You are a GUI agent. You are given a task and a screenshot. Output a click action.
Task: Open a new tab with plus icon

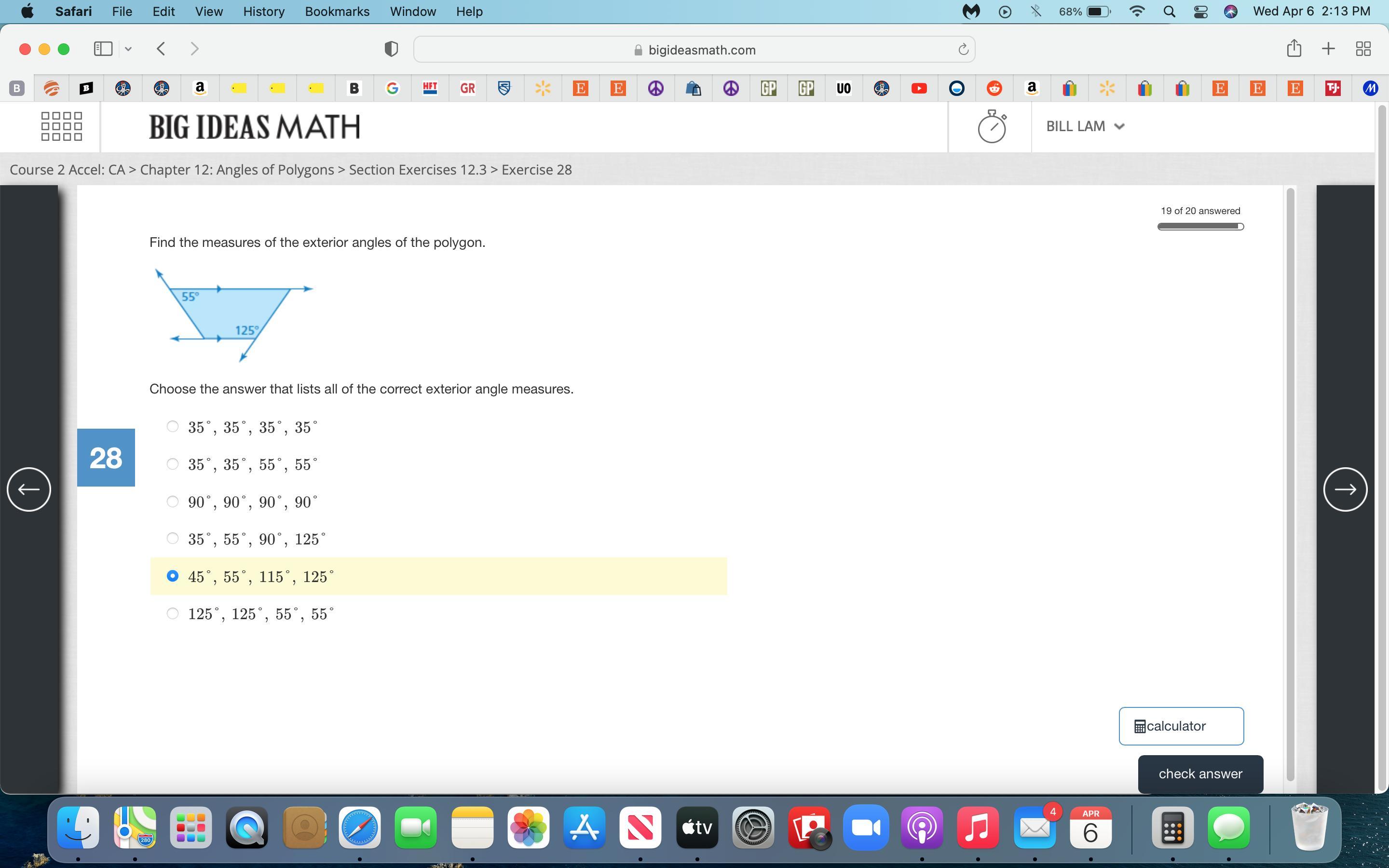(x=1328, y=49)
